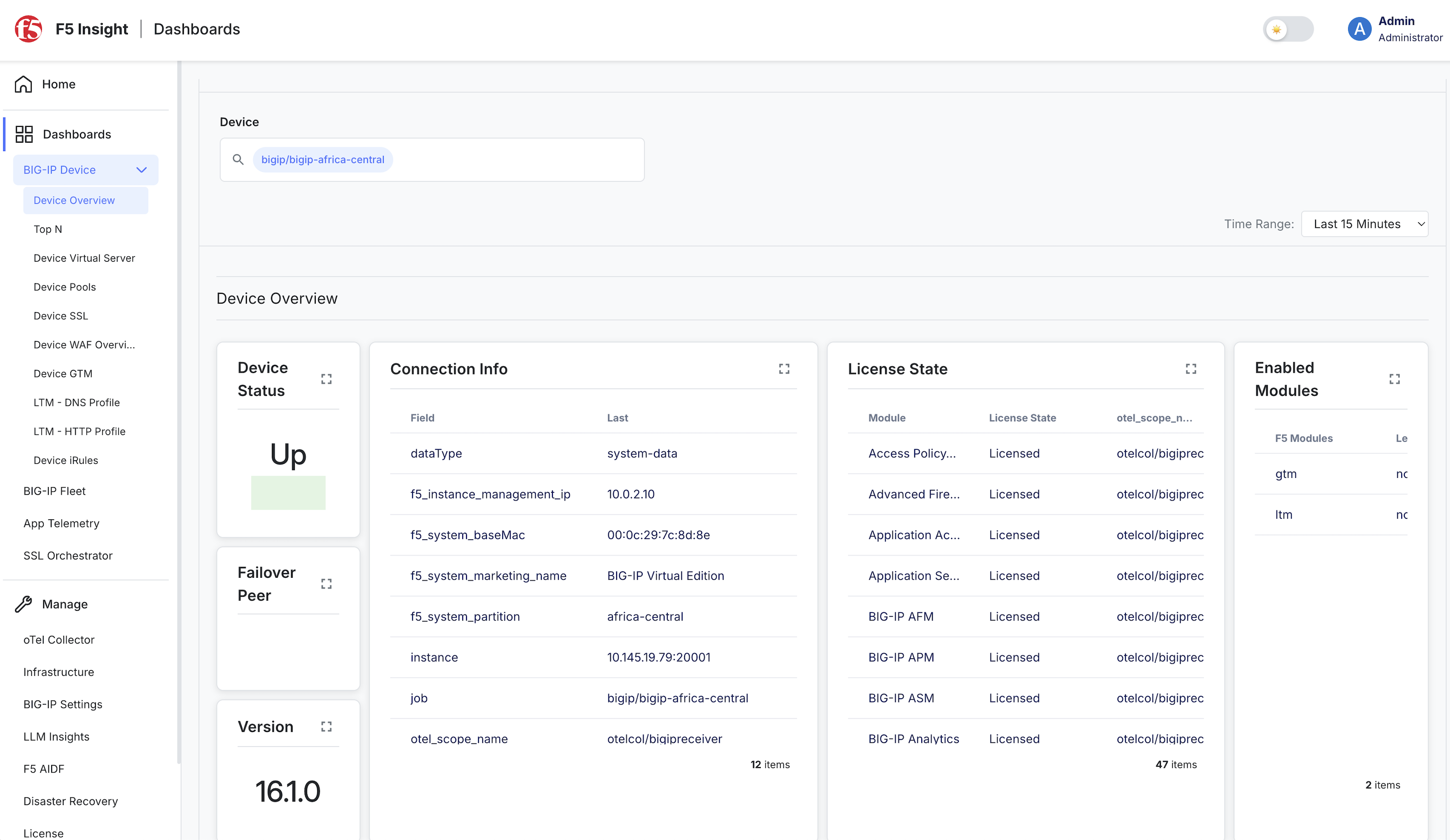The image size is (1450, 840).
Task: Sort by Module column header
Action: 887,418
